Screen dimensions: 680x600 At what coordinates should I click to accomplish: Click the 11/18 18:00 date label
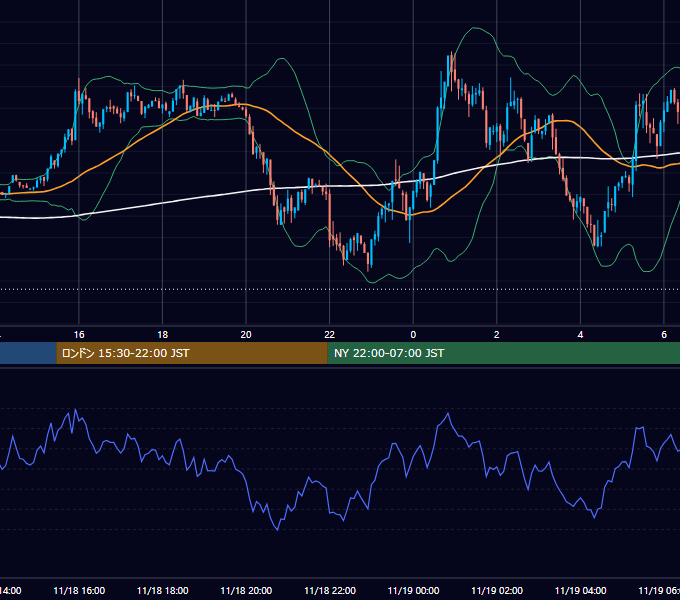(163, 590)
